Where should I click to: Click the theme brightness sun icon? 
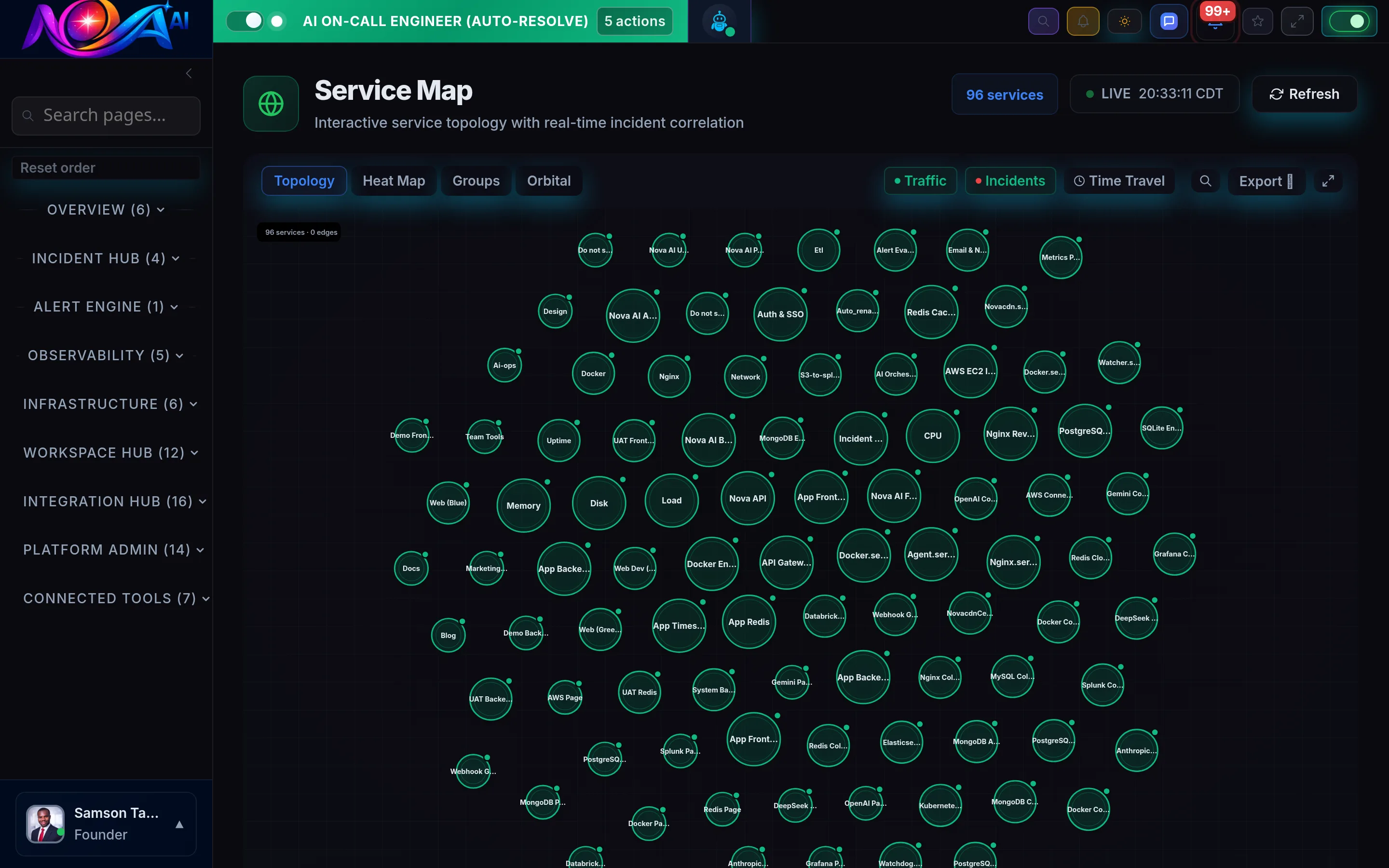[x=1124, y=21]
